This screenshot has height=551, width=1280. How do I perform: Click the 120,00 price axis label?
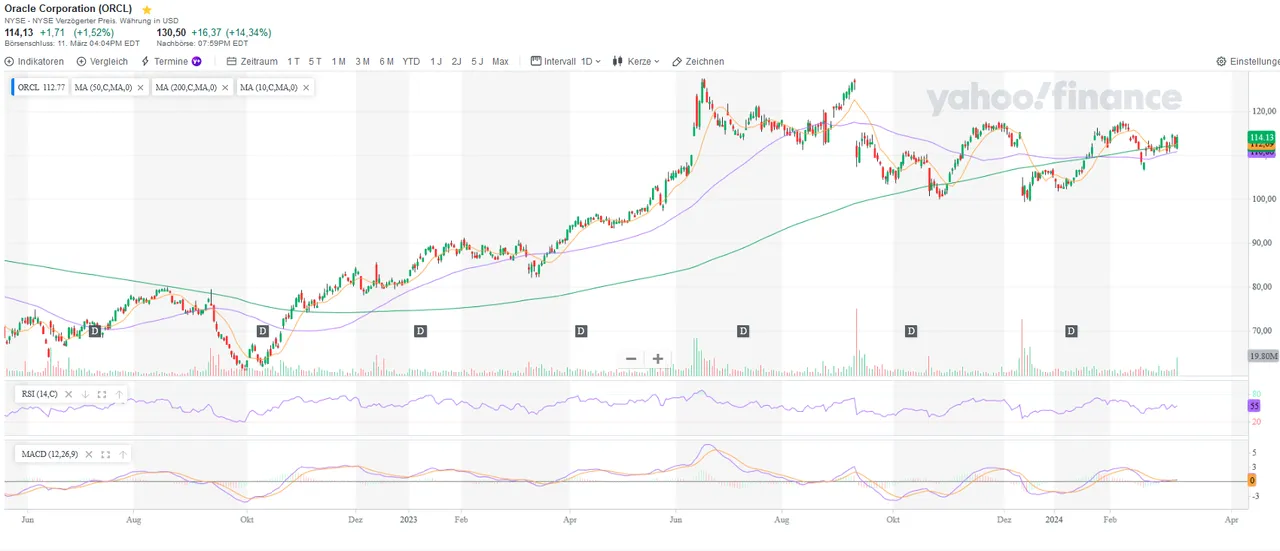click(x=1263, y=111)
